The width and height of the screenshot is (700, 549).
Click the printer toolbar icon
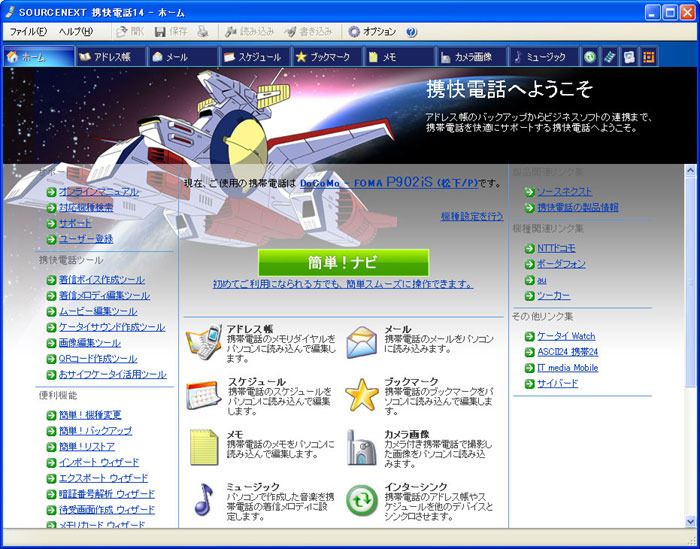tap(203, 31)
